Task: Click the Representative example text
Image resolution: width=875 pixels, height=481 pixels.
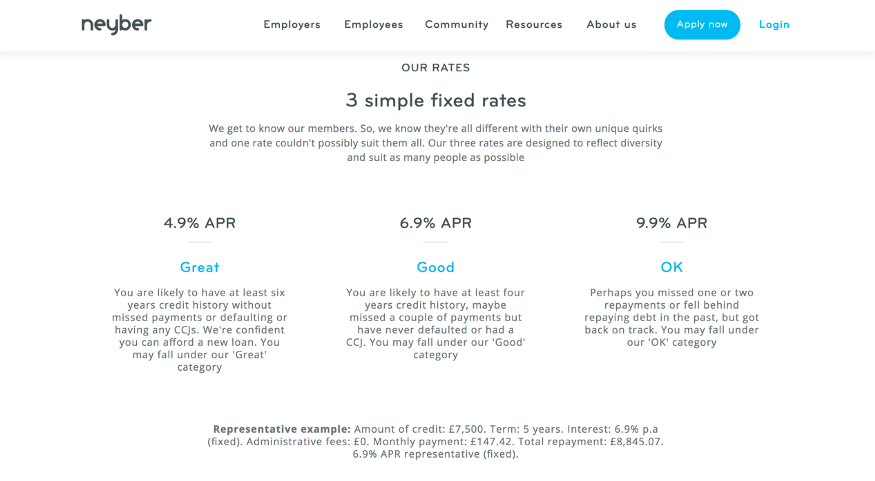Action: pos(436,441)
